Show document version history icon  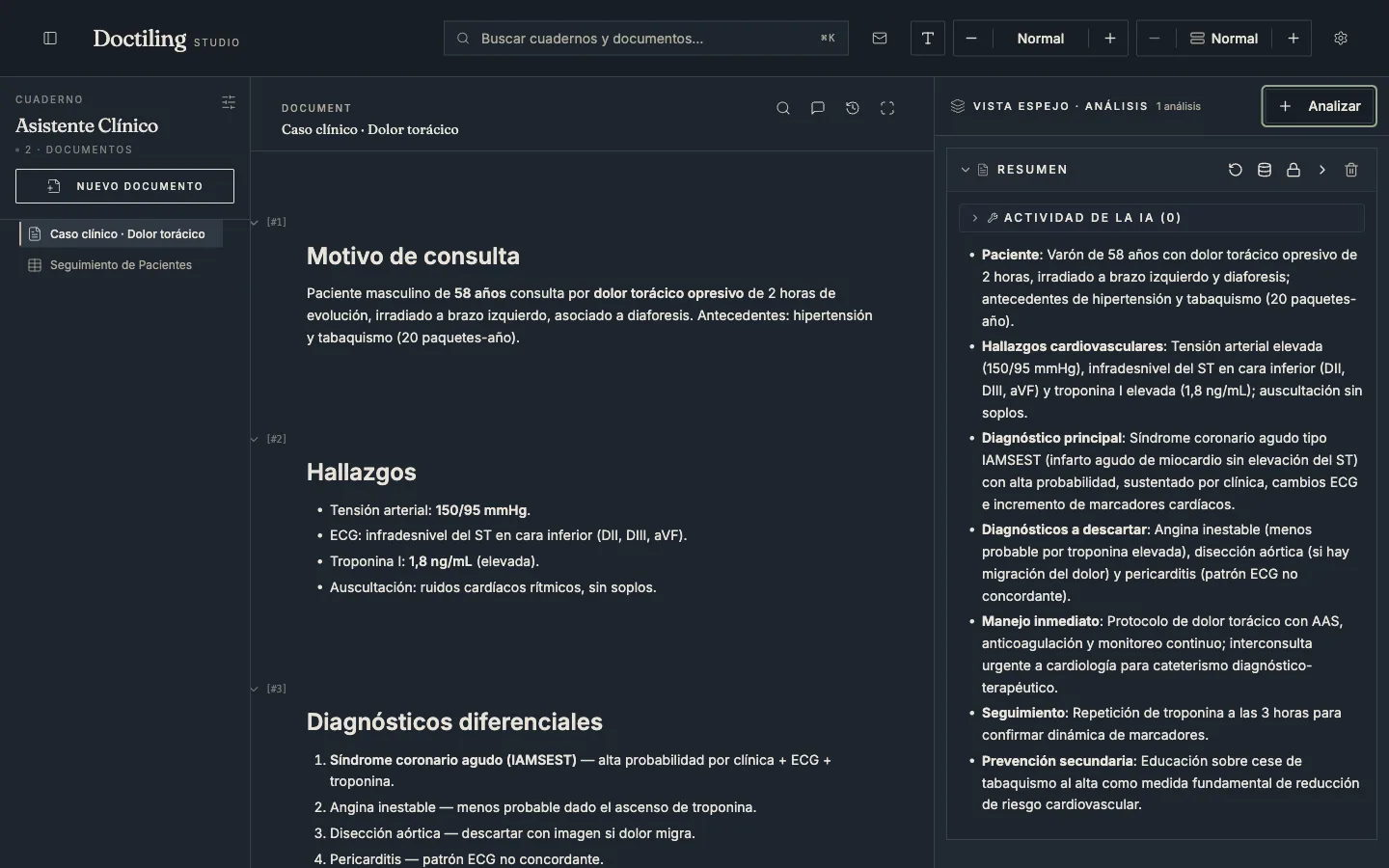[853, 108]
